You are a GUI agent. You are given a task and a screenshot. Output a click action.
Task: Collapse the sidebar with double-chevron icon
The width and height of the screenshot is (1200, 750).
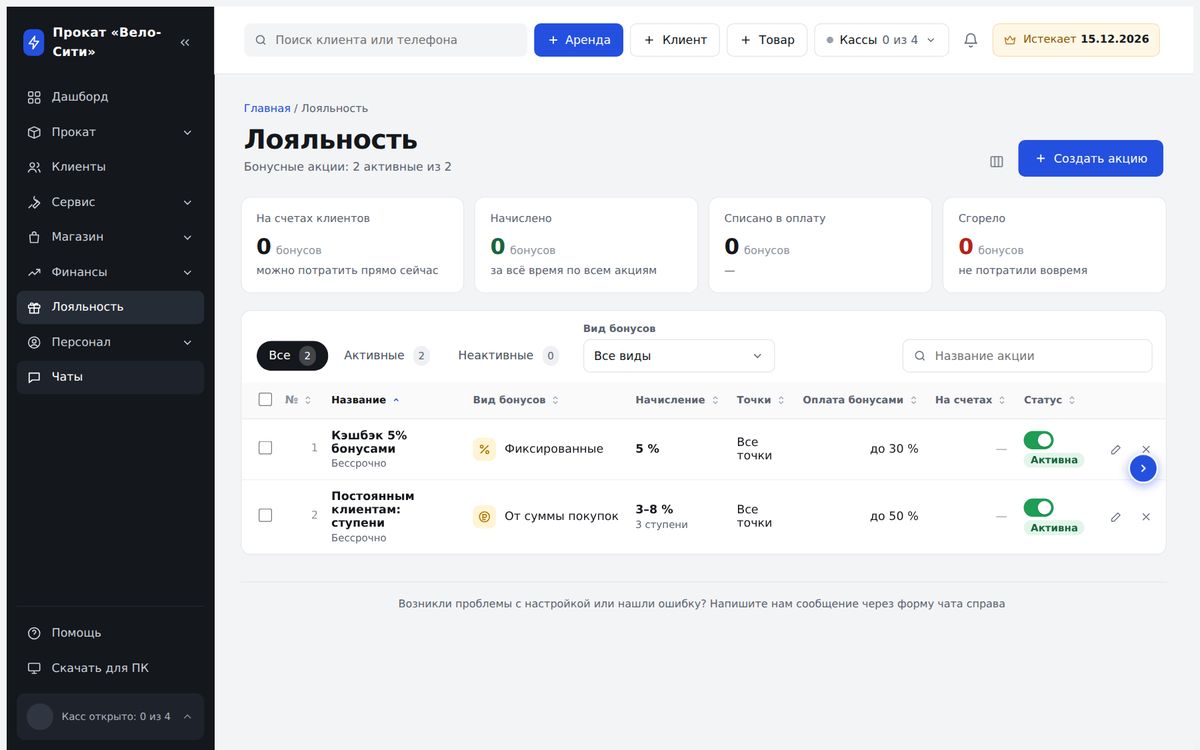coord(185,42)
